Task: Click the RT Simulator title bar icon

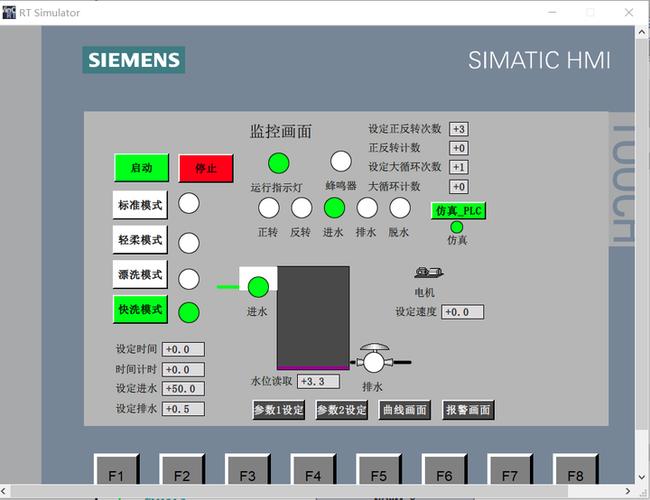Action: 9,12
